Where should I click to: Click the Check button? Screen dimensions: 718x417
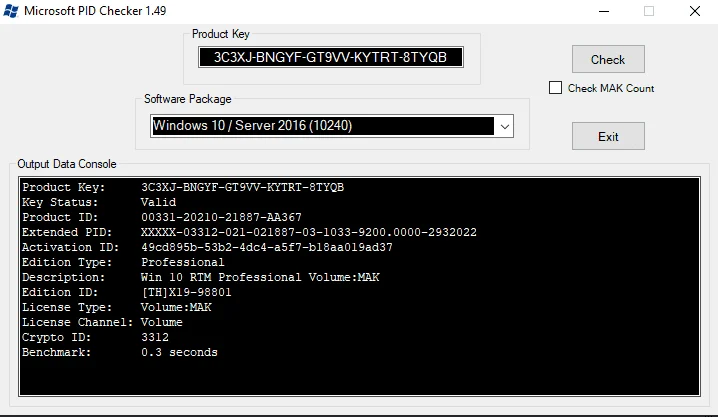click(608, 59)
